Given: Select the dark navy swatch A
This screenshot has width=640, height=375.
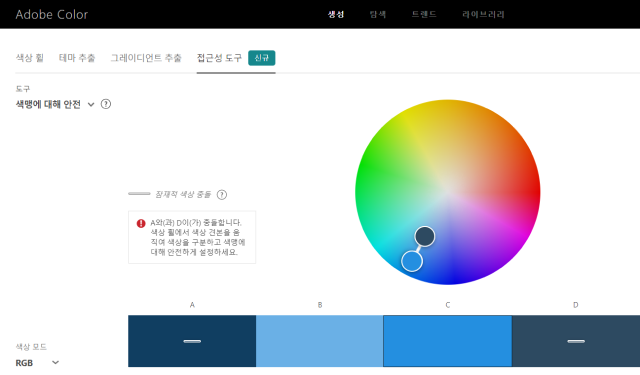Looking at the screenshot, I should pyautogui.click(x=192, y=341).
